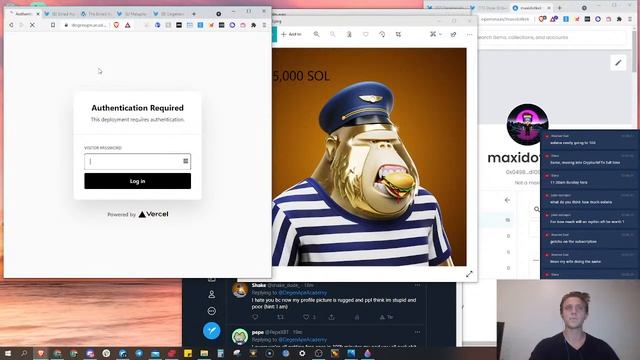Viewport: 640px width, 360px height.
Task: Open Sticky Notes from the taskbar
Action: [188, 353]
